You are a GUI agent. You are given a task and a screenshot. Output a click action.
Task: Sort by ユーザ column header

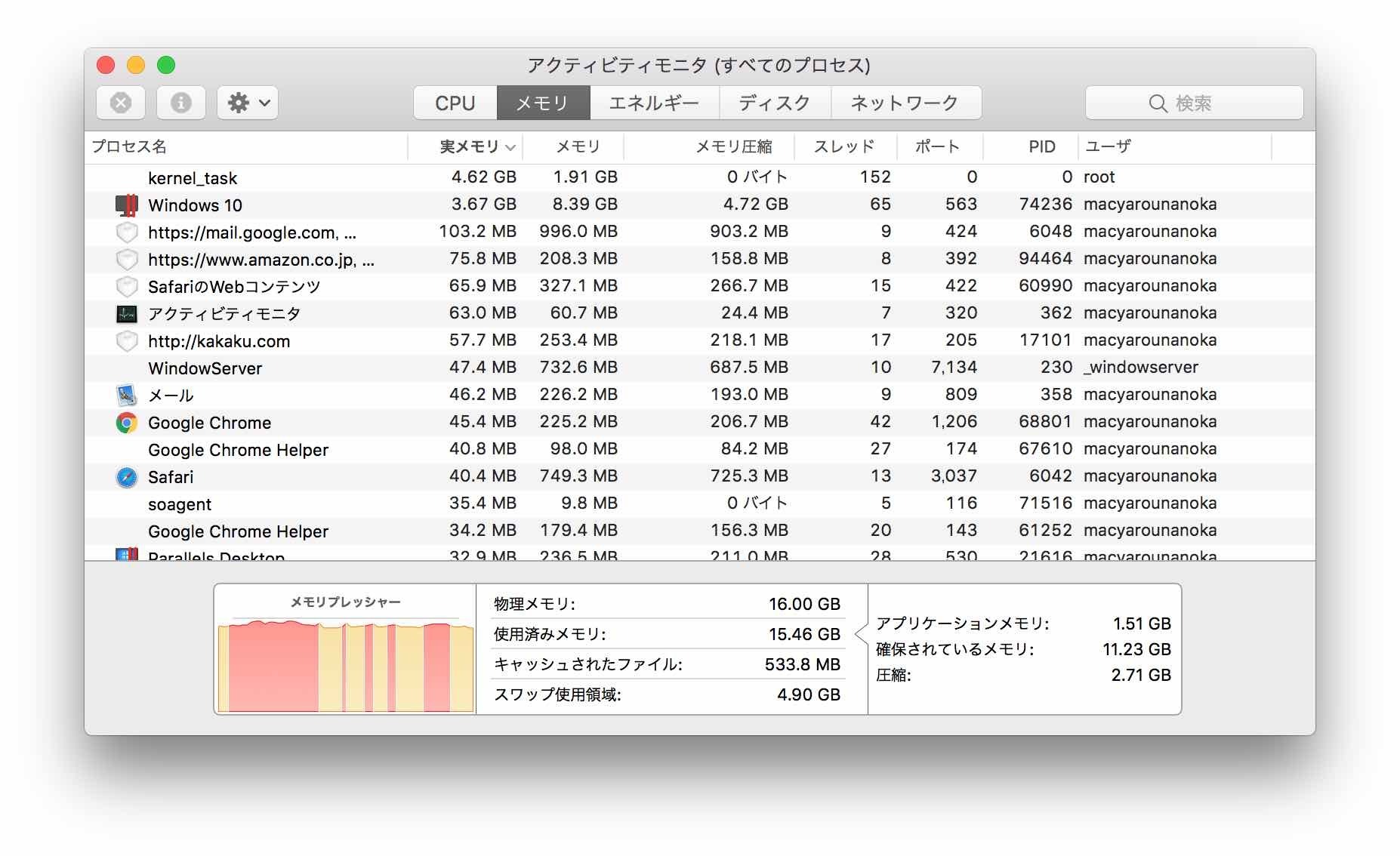point(1175,146)
